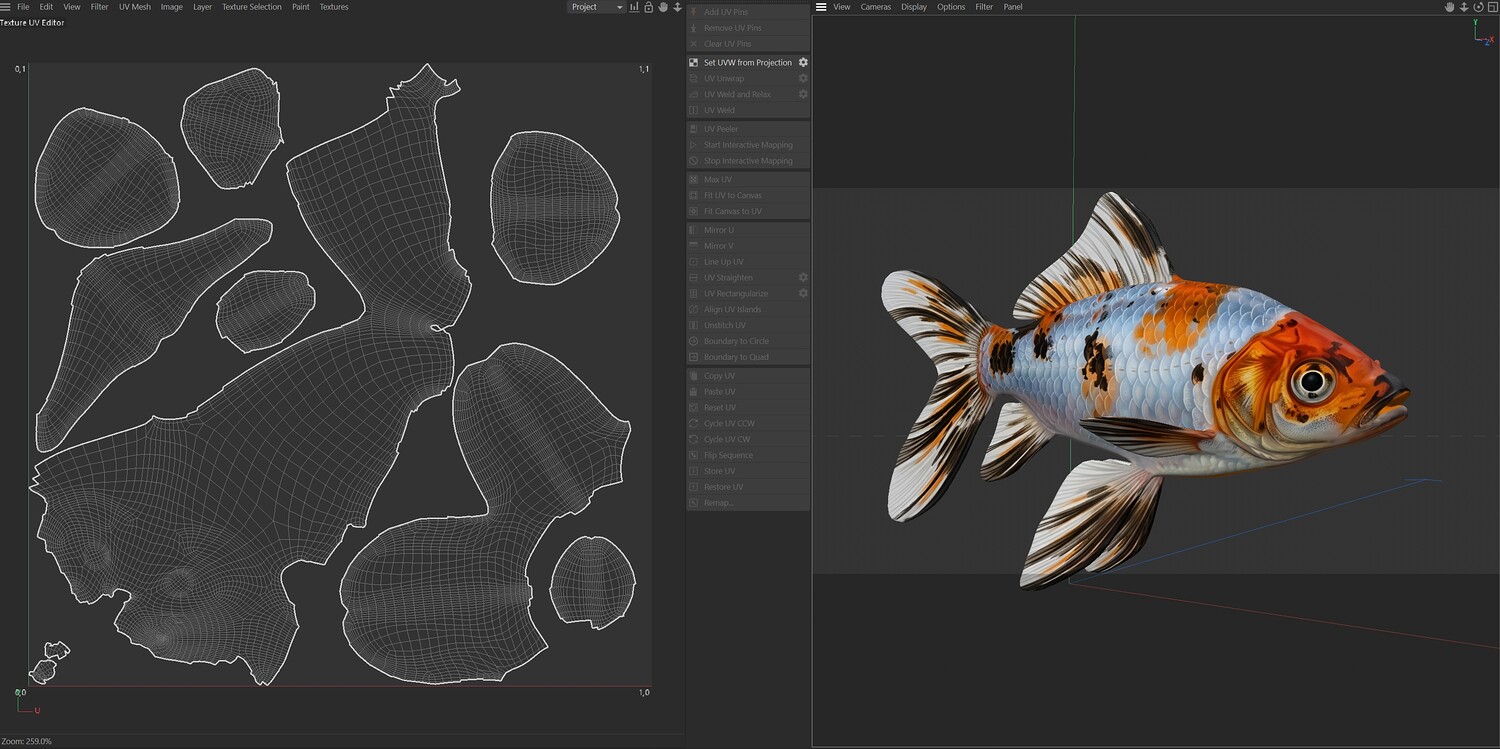Click the Clear UV Pins command
1500x749 pixels.
pos(748,44)
